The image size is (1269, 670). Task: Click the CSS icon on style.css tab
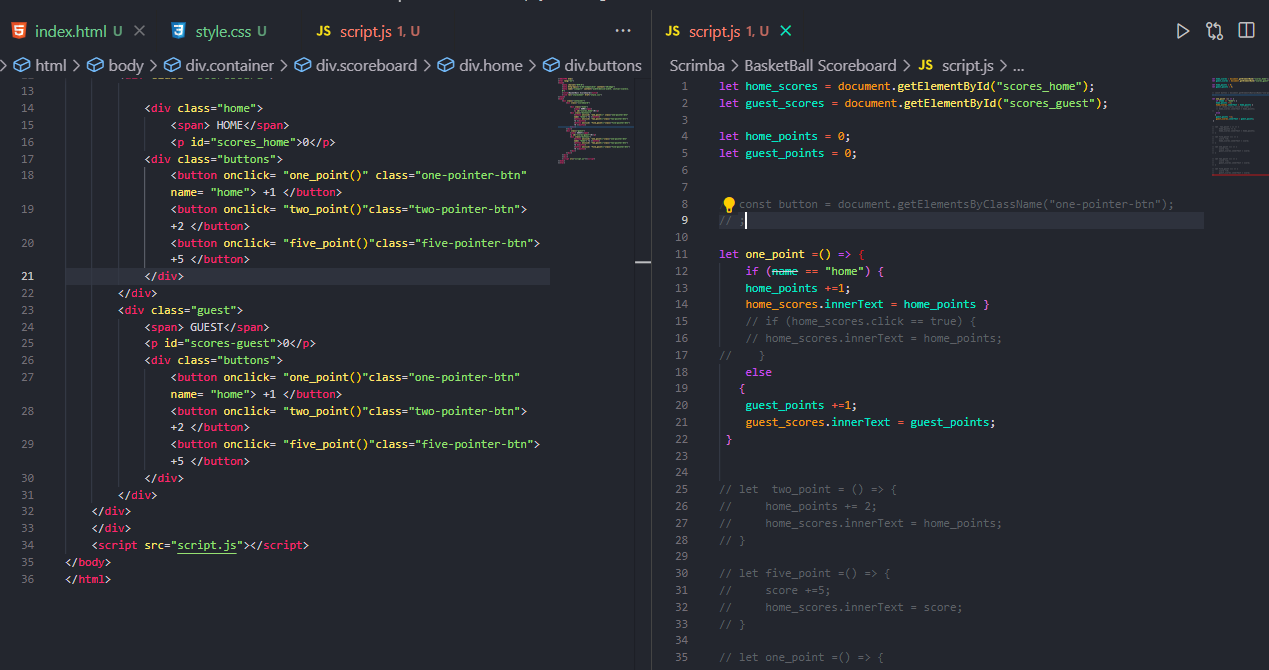pos(179,31)
